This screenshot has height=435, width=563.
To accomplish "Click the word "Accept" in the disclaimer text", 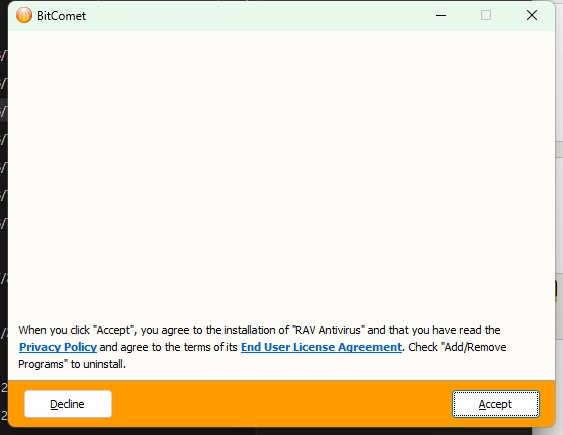I will point(113,330).
